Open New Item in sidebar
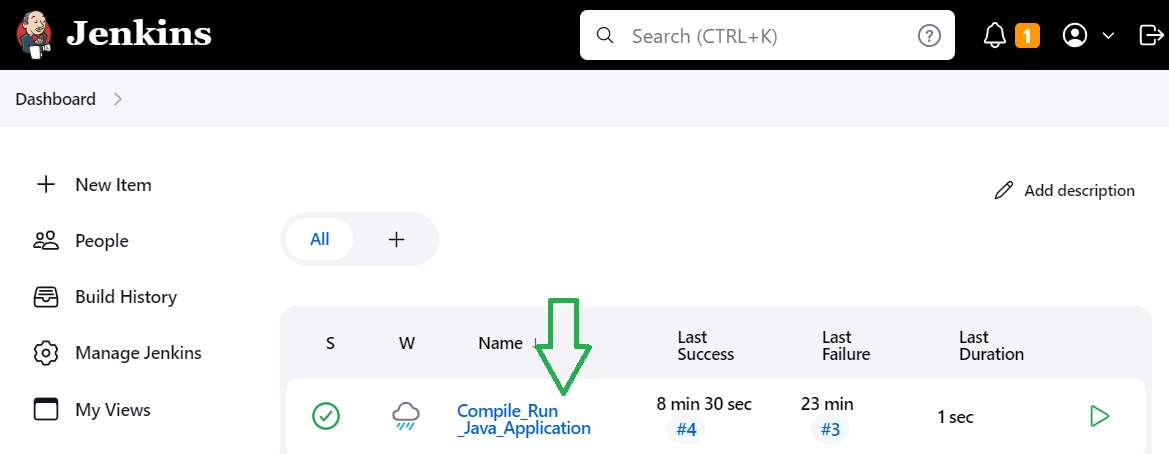Image resolution: width=1169 pixels, height=454 pixels. tap(94, 185)
